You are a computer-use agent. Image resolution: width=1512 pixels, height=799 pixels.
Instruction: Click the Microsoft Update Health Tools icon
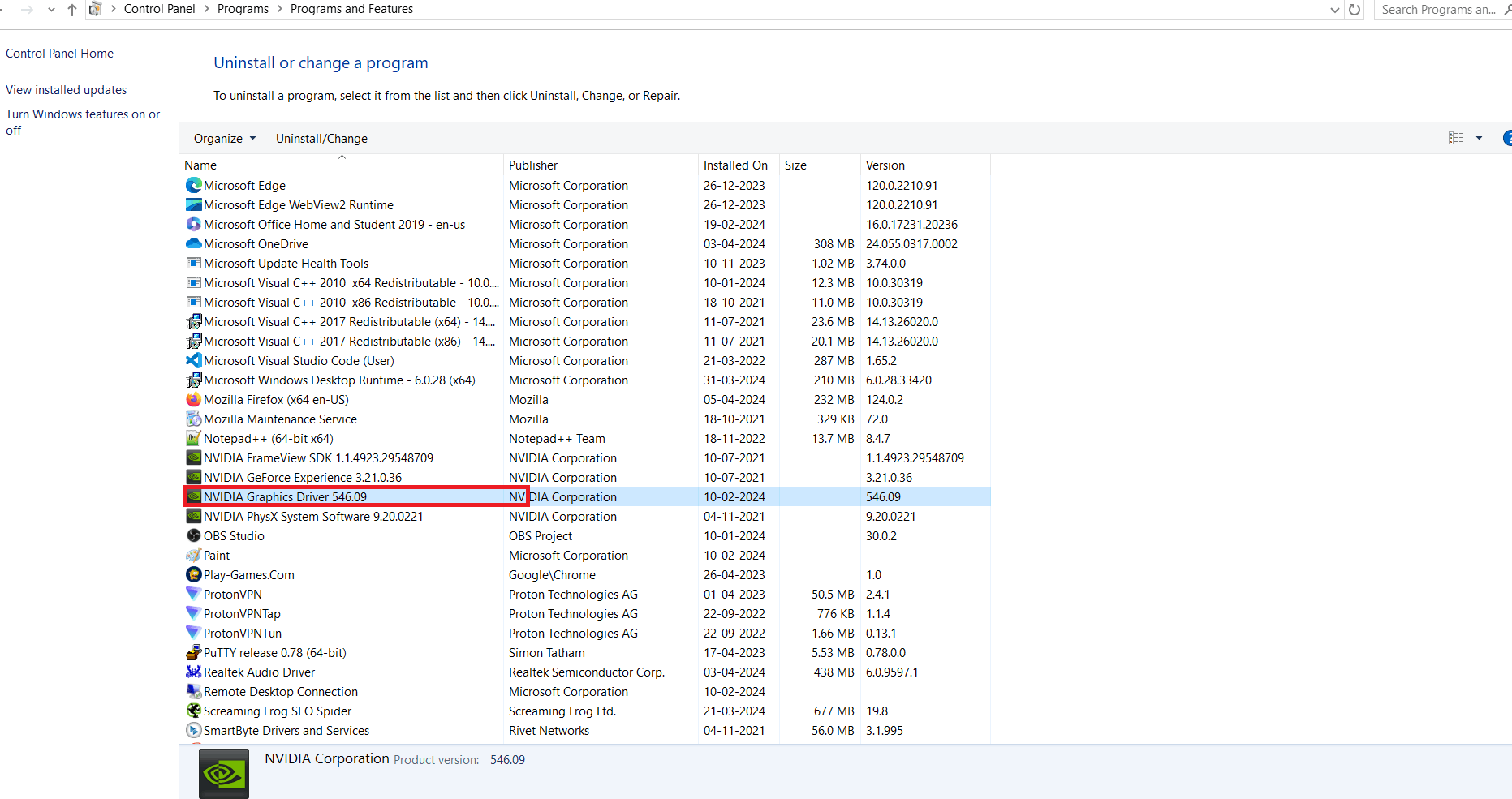tap(193, 264)
